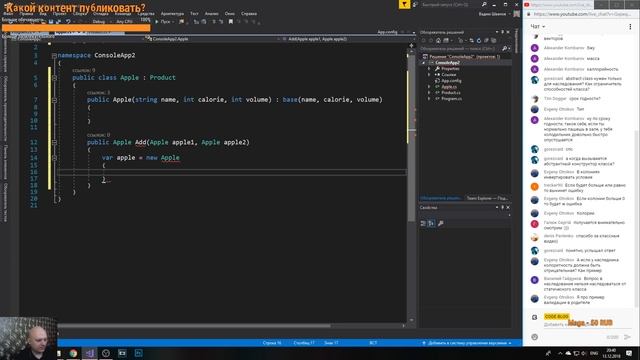
Task: Select App.config in Solution Explorer
Action: click(x=451, y=81)
